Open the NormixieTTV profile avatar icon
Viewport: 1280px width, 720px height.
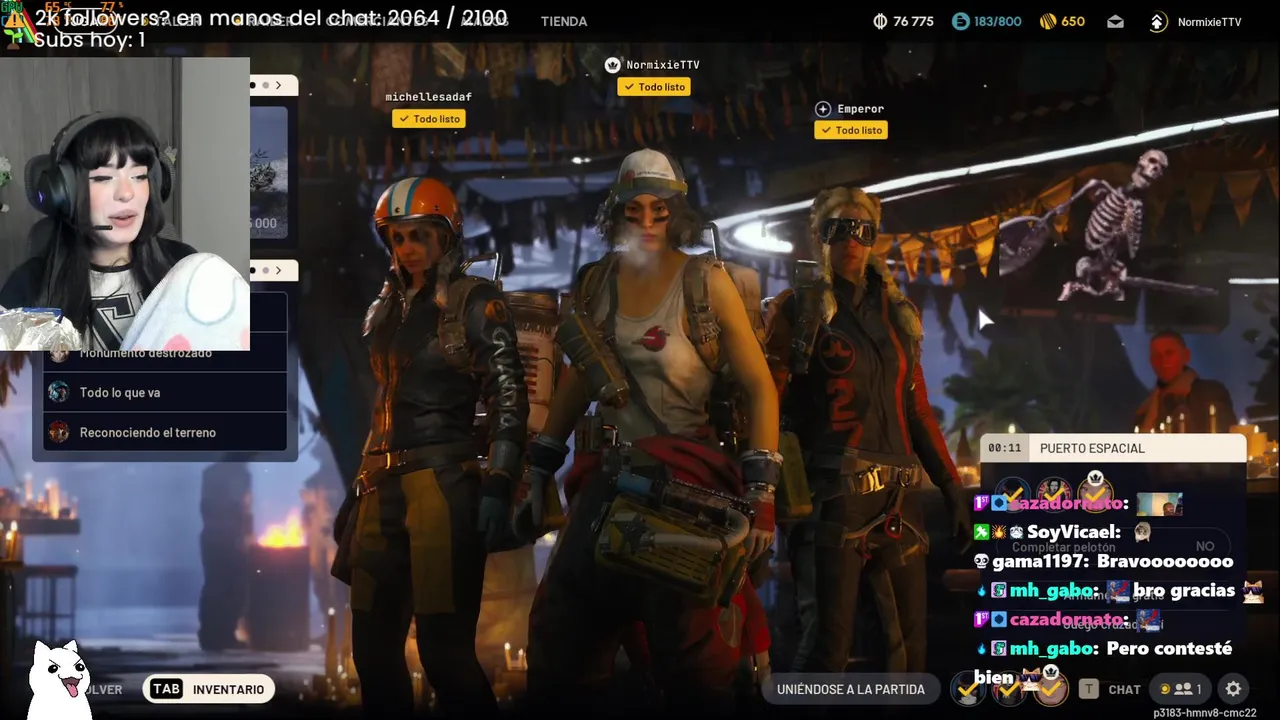1158,21
